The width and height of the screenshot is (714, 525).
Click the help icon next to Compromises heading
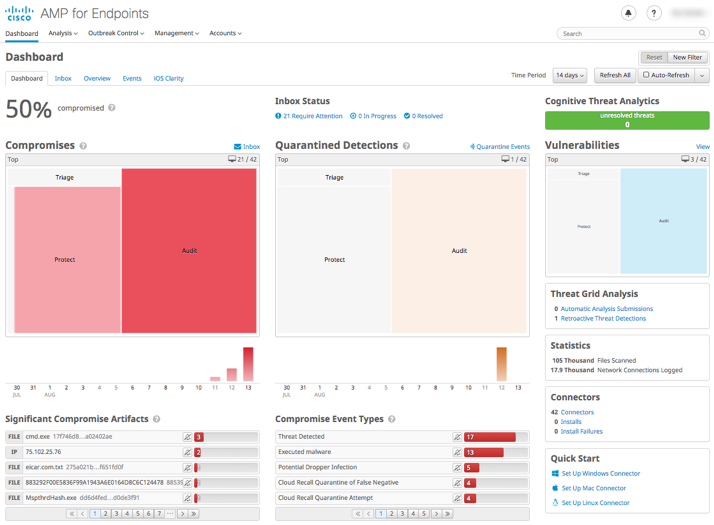(83, 146)
